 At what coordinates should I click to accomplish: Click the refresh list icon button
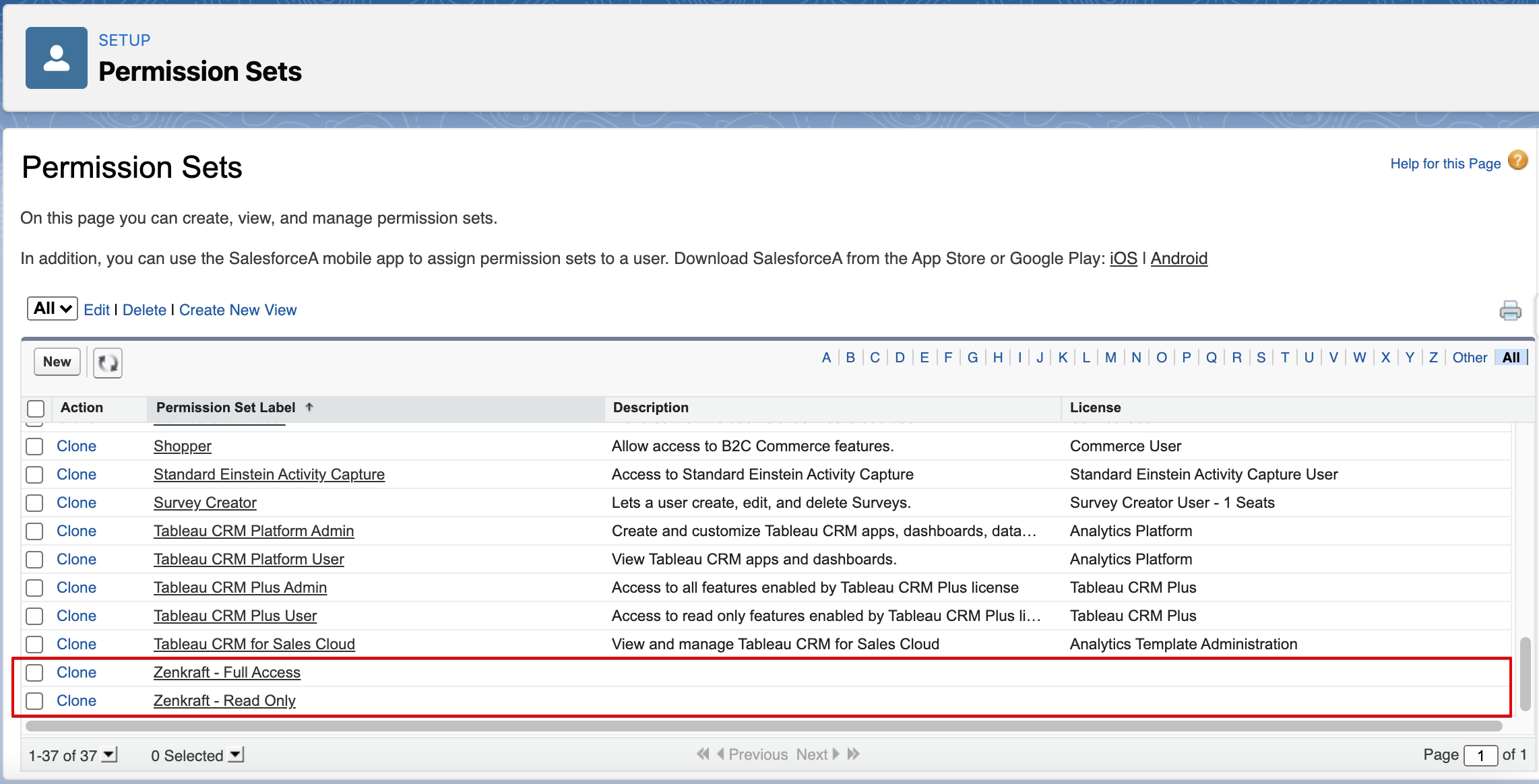pos(108,363)
